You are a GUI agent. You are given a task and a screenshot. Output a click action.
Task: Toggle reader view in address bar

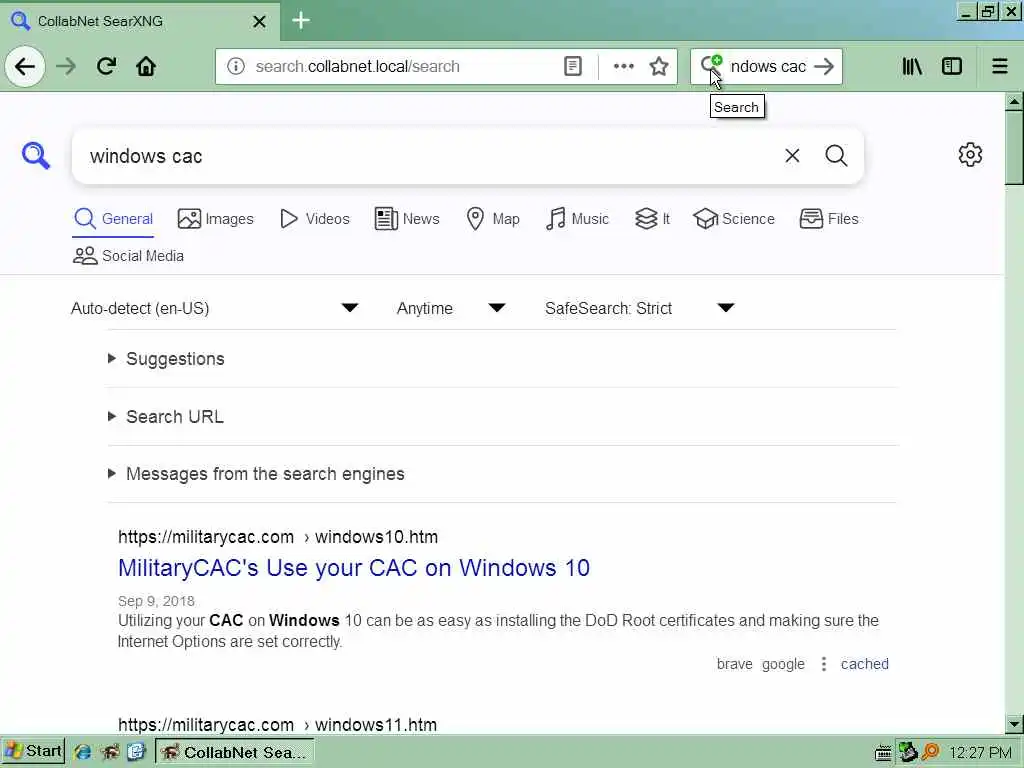click(x=573, y=66)
